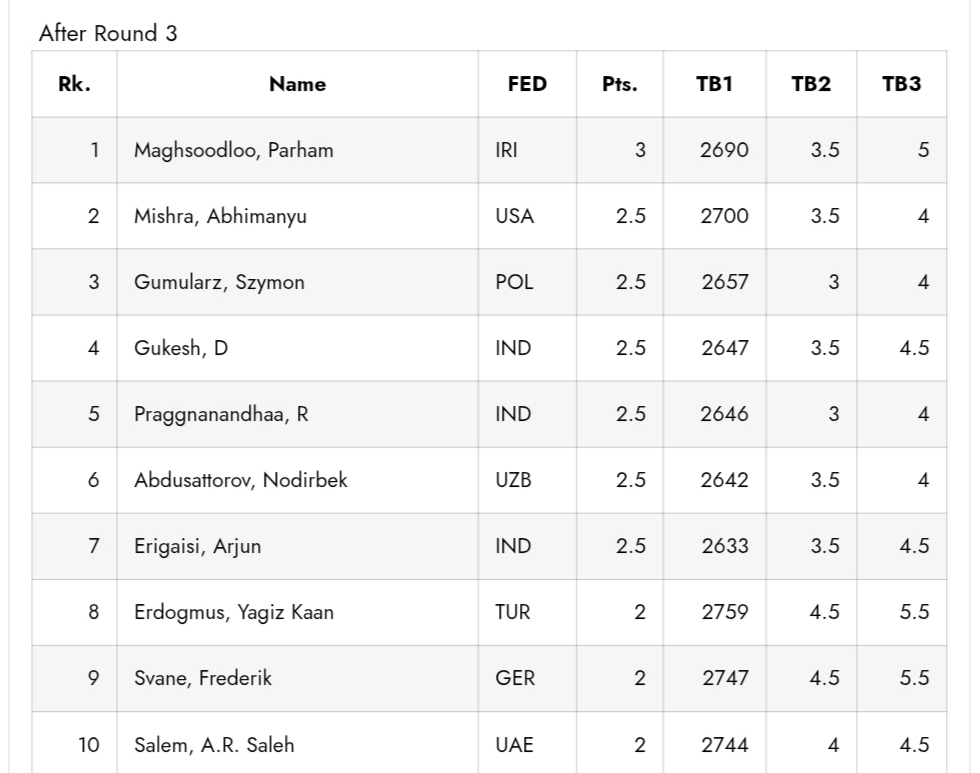Click on Gukesh, D name cell
980x773 pixels.
point(181,349)
